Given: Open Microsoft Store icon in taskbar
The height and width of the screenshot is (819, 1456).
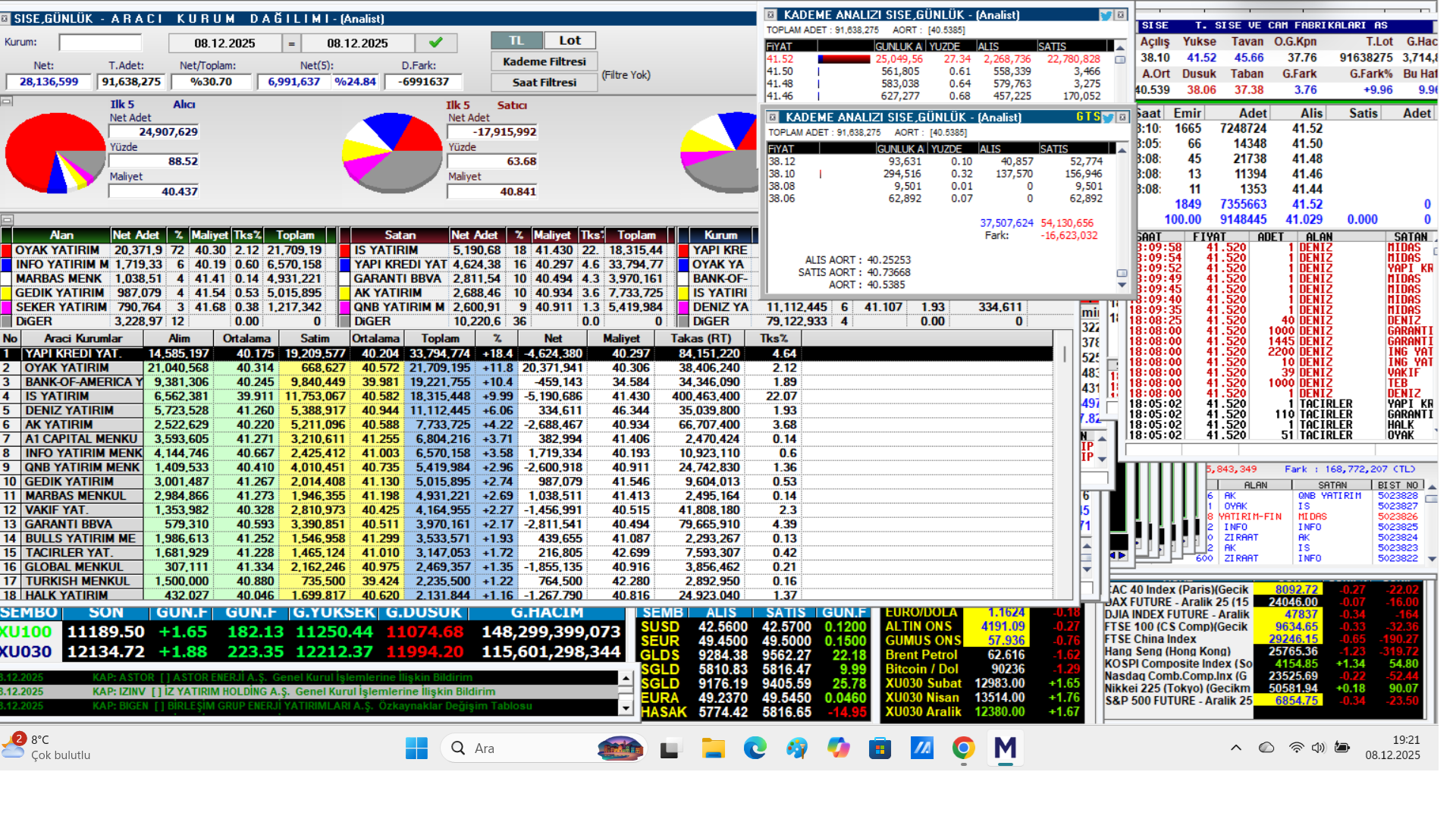Looking at the screenshot, I should [x=880, y=748].
